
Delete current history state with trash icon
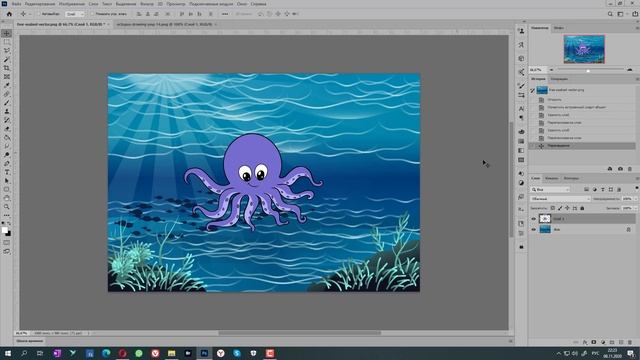[x=629, y=169]
